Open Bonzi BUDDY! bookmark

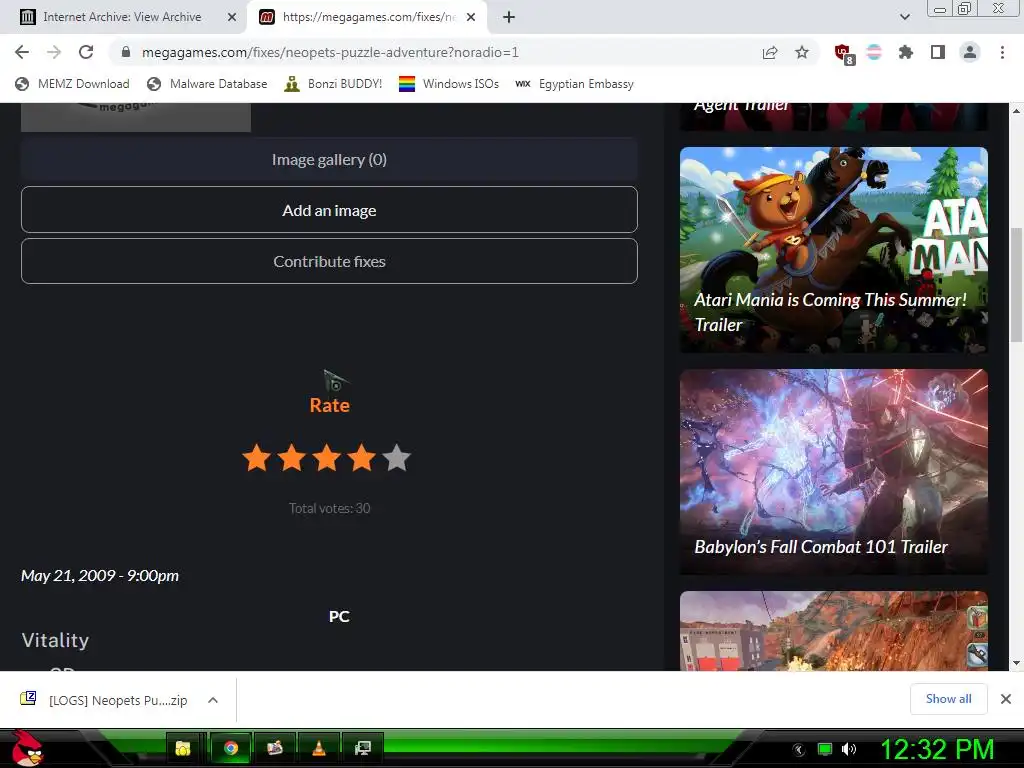point(333,84)
